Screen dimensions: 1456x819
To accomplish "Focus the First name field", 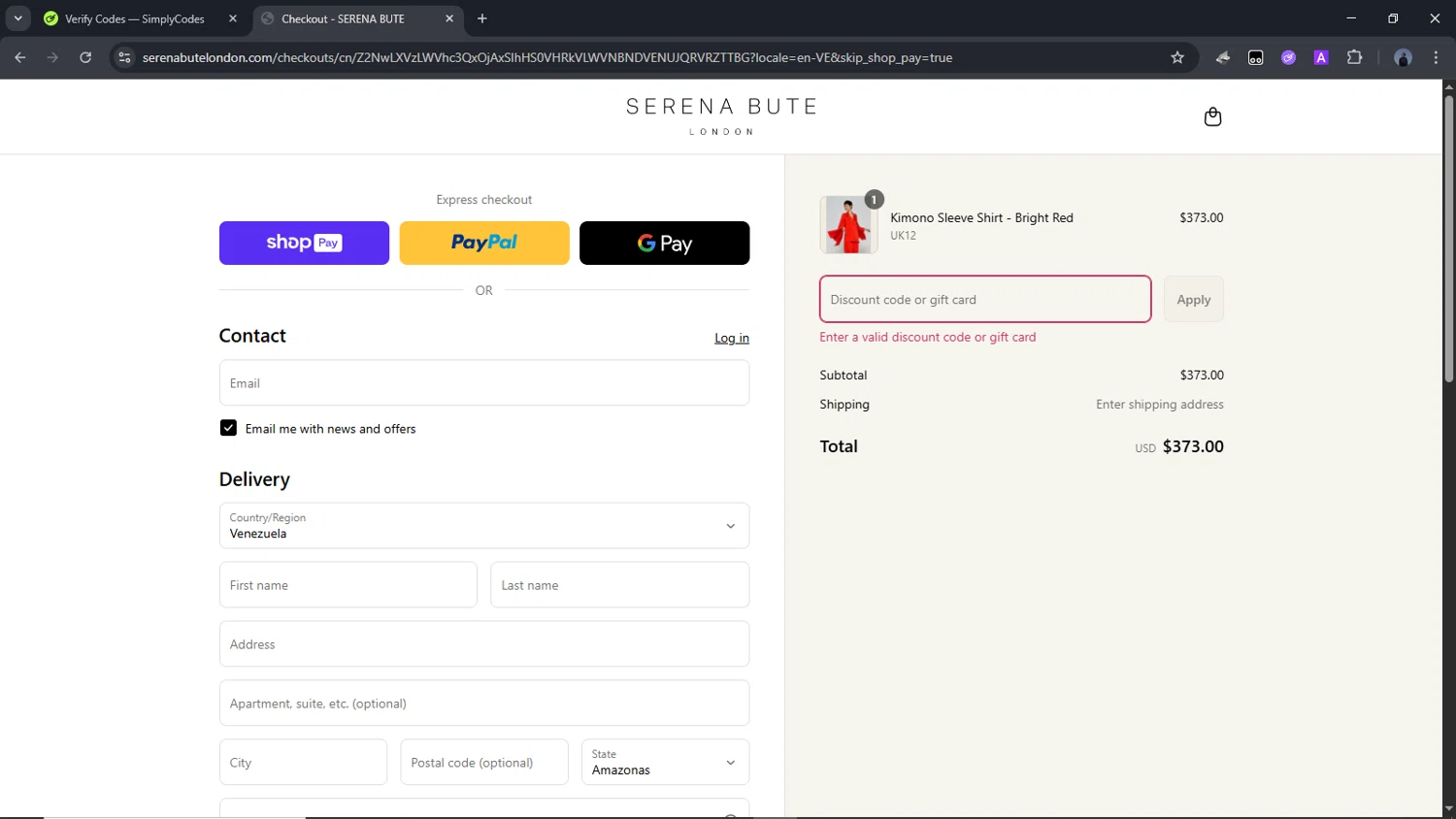I will tap(348, 585).
